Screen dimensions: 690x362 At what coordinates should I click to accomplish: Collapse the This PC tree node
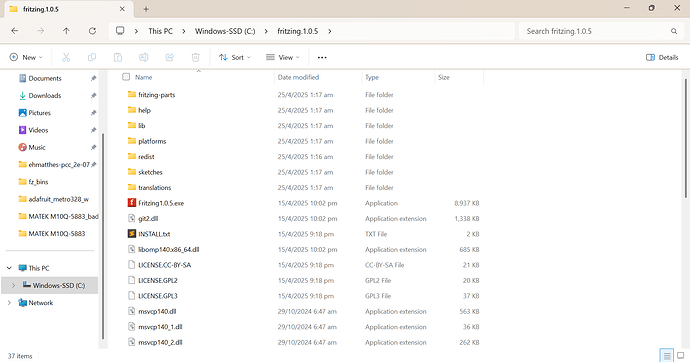pos(9,268)
